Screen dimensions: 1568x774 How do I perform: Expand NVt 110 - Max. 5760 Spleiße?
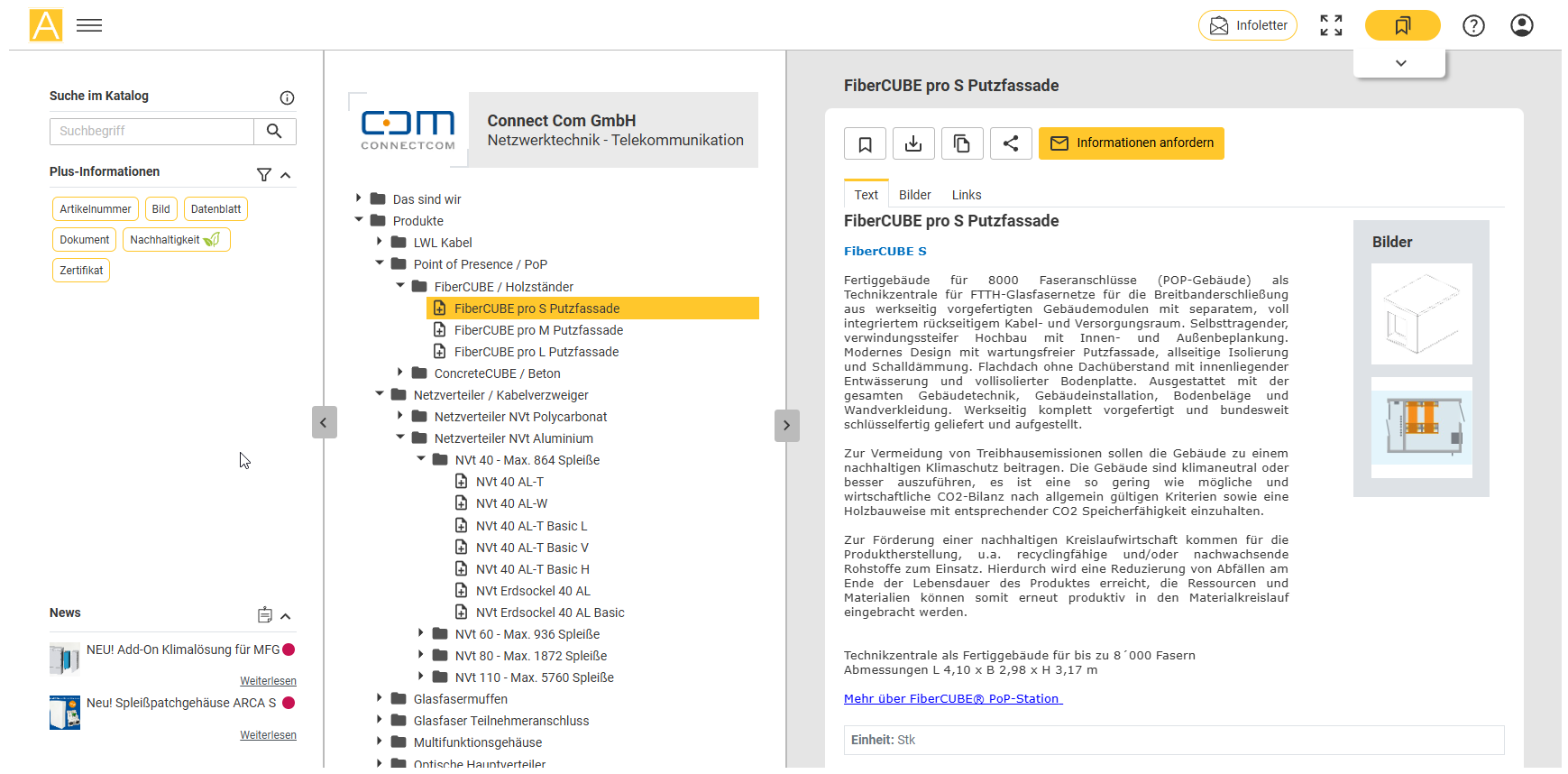pos(421,676)
